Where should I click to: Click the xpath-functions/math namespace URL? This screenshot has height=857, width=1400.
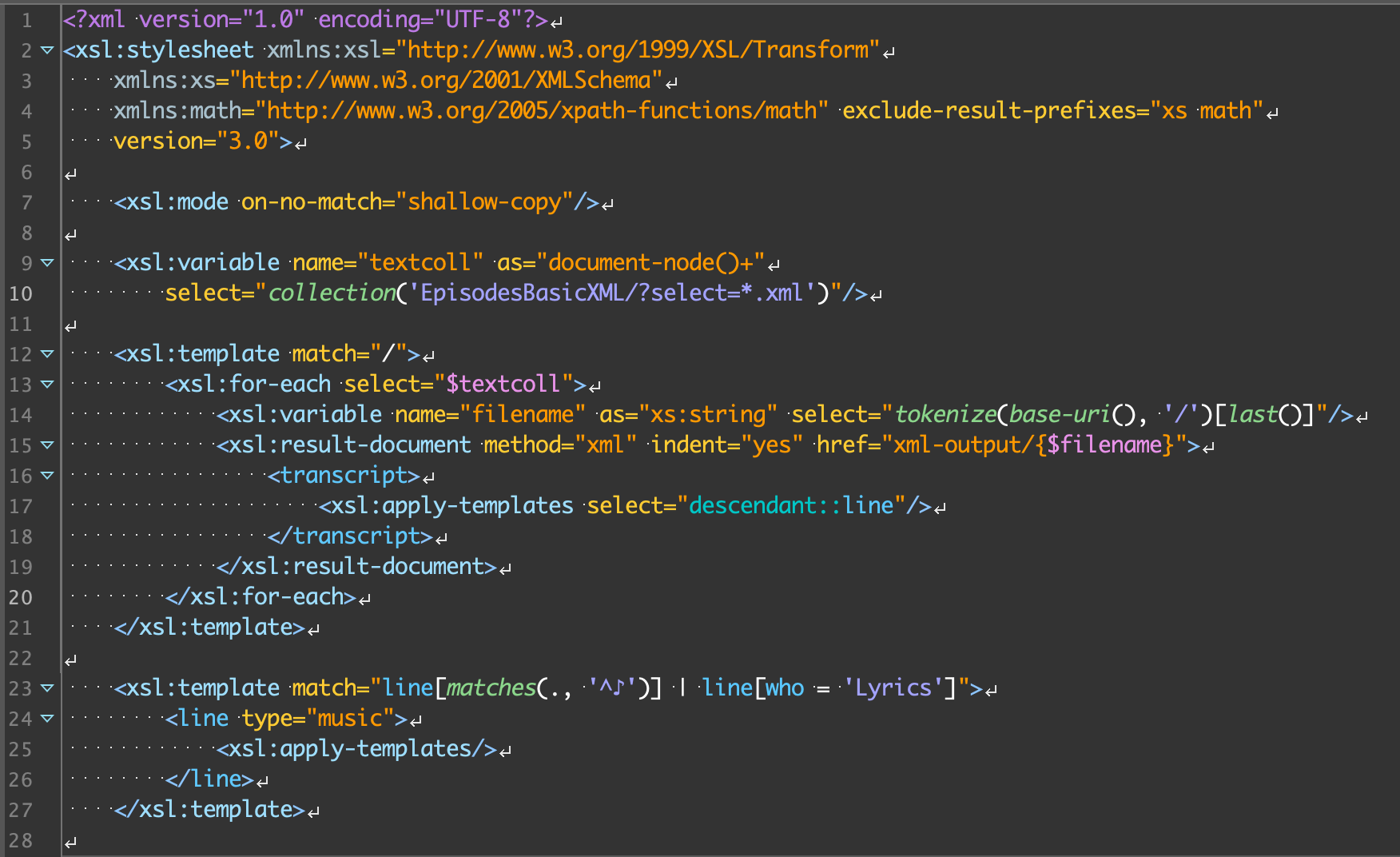(542, 111)
